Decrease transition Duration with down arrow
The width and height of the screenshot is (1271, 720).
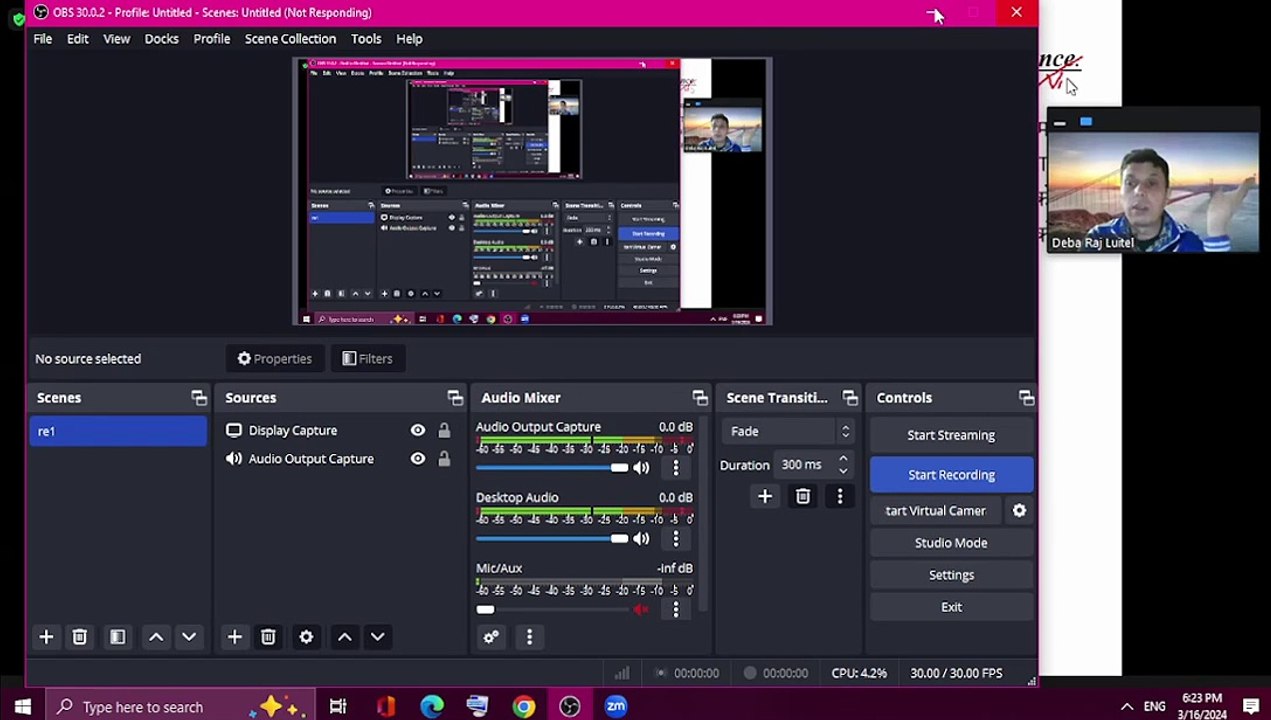[843, 471]
